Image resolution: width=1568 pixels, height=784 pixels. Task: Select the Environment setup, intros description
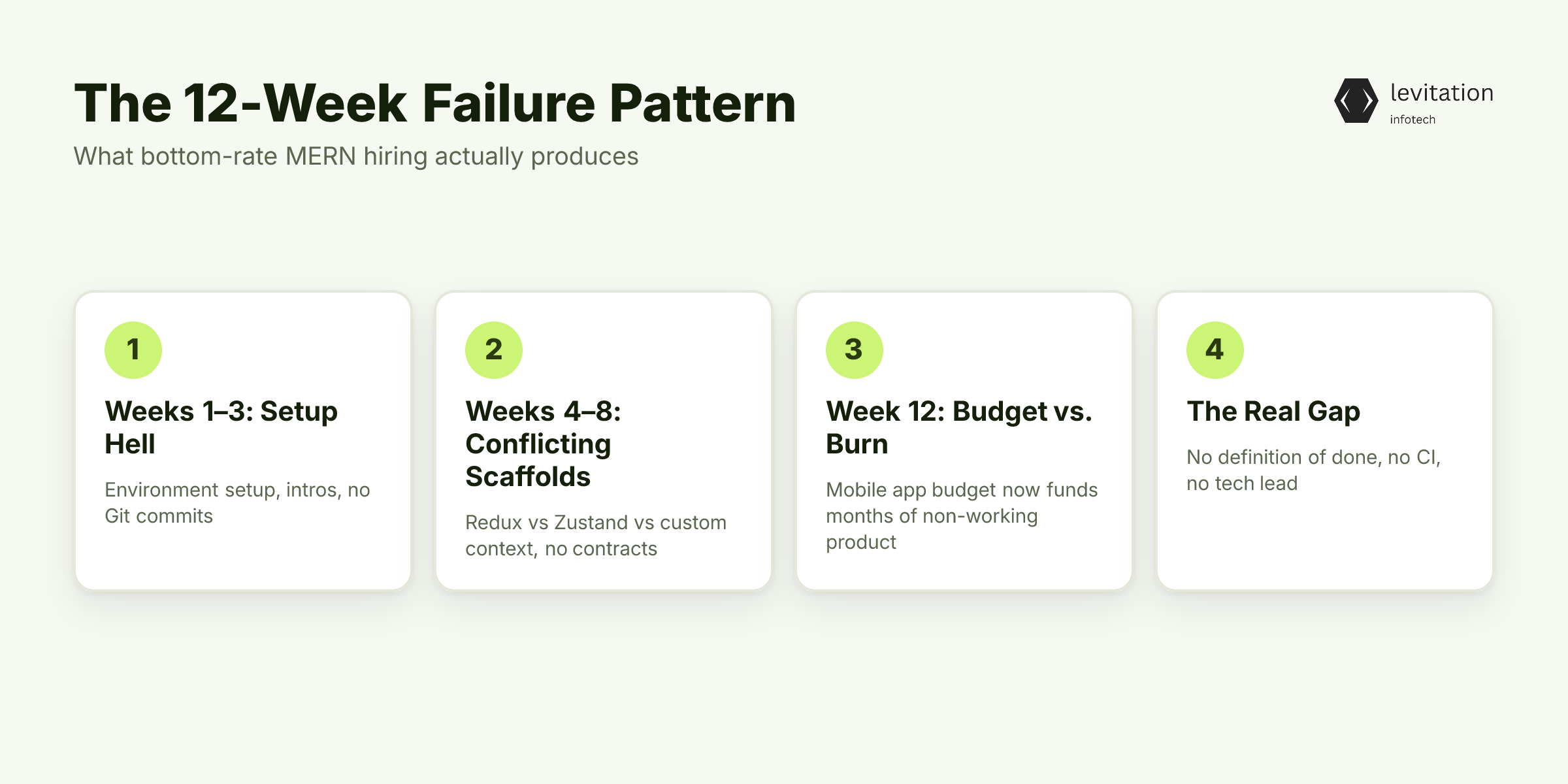[x=237, y=503]
